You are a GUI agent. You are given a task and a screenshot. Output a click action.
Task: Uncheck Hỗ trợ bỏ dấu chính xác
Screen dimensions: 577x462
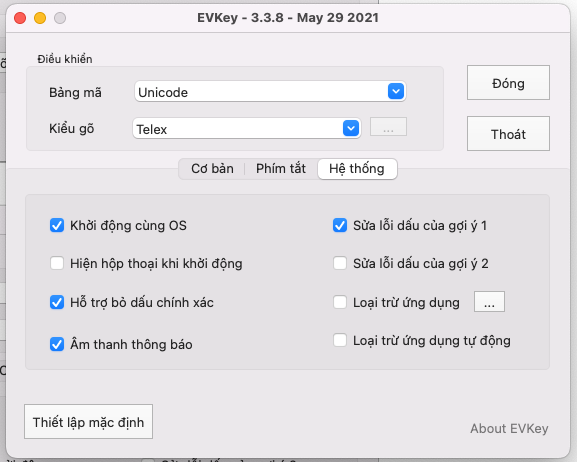pos(57,302)
